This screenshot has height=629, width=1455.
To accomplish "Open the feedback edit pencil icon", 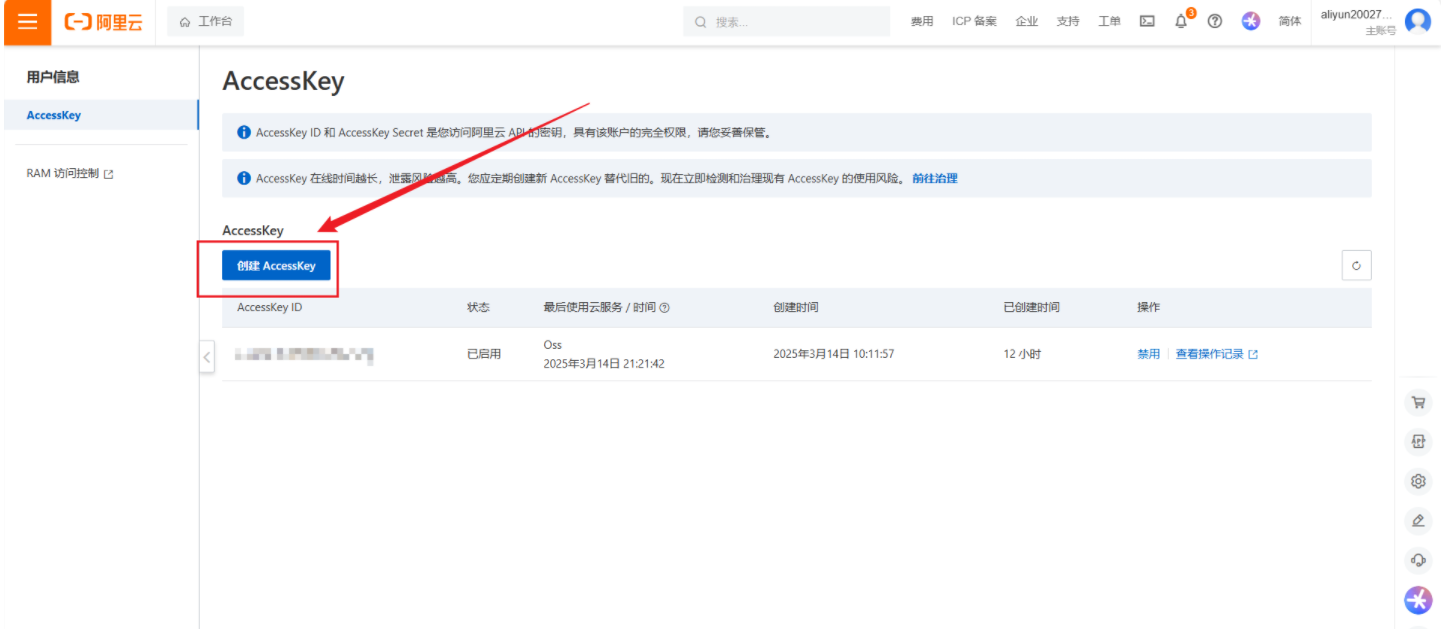I will [x=1418, y=520].
